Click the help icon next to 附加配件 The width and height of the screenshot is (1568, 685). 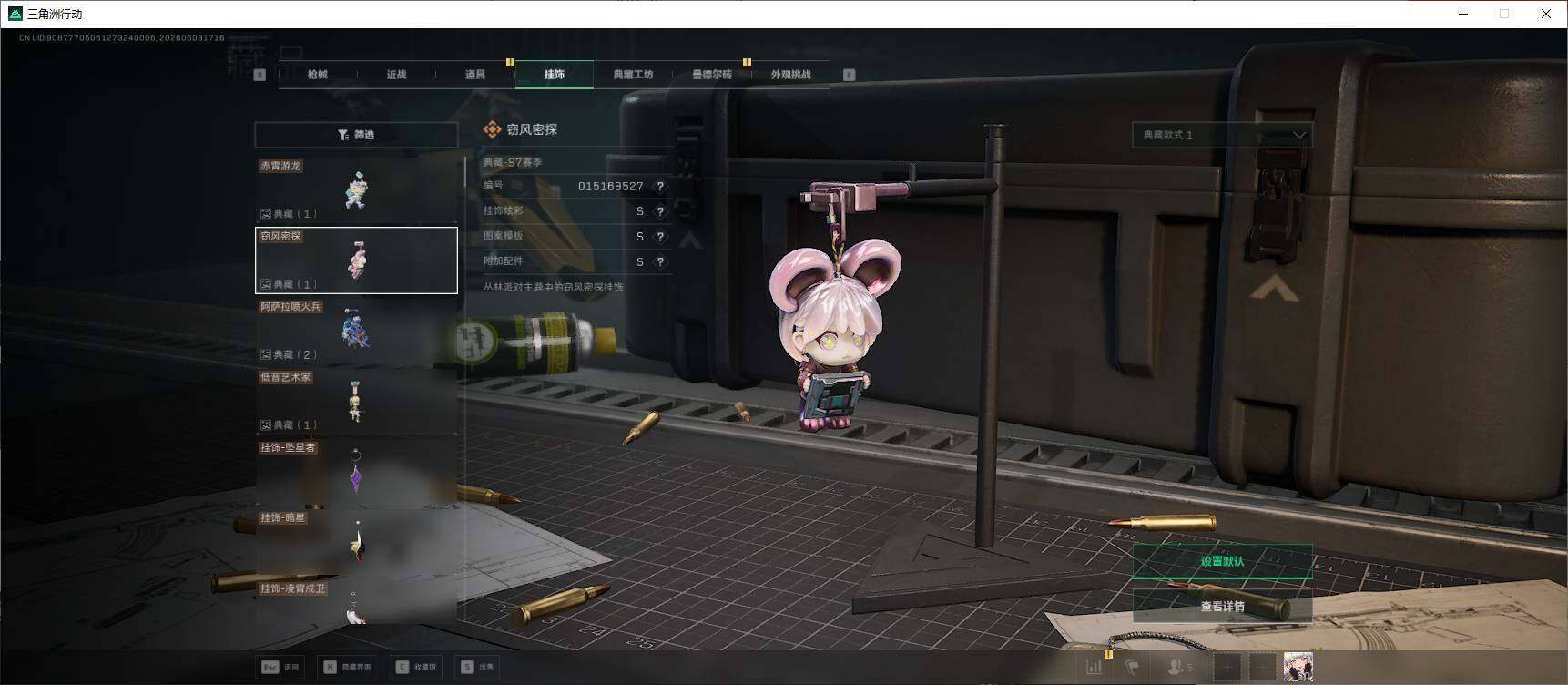(x=660, y=262)
